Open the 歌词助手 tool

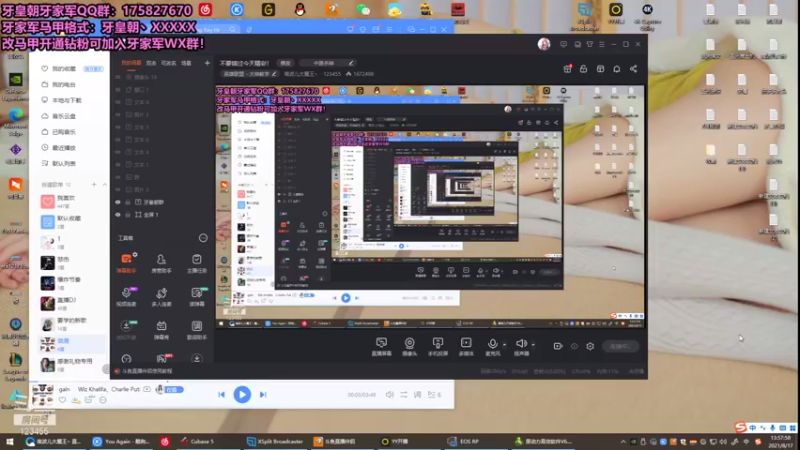point(196,330)
